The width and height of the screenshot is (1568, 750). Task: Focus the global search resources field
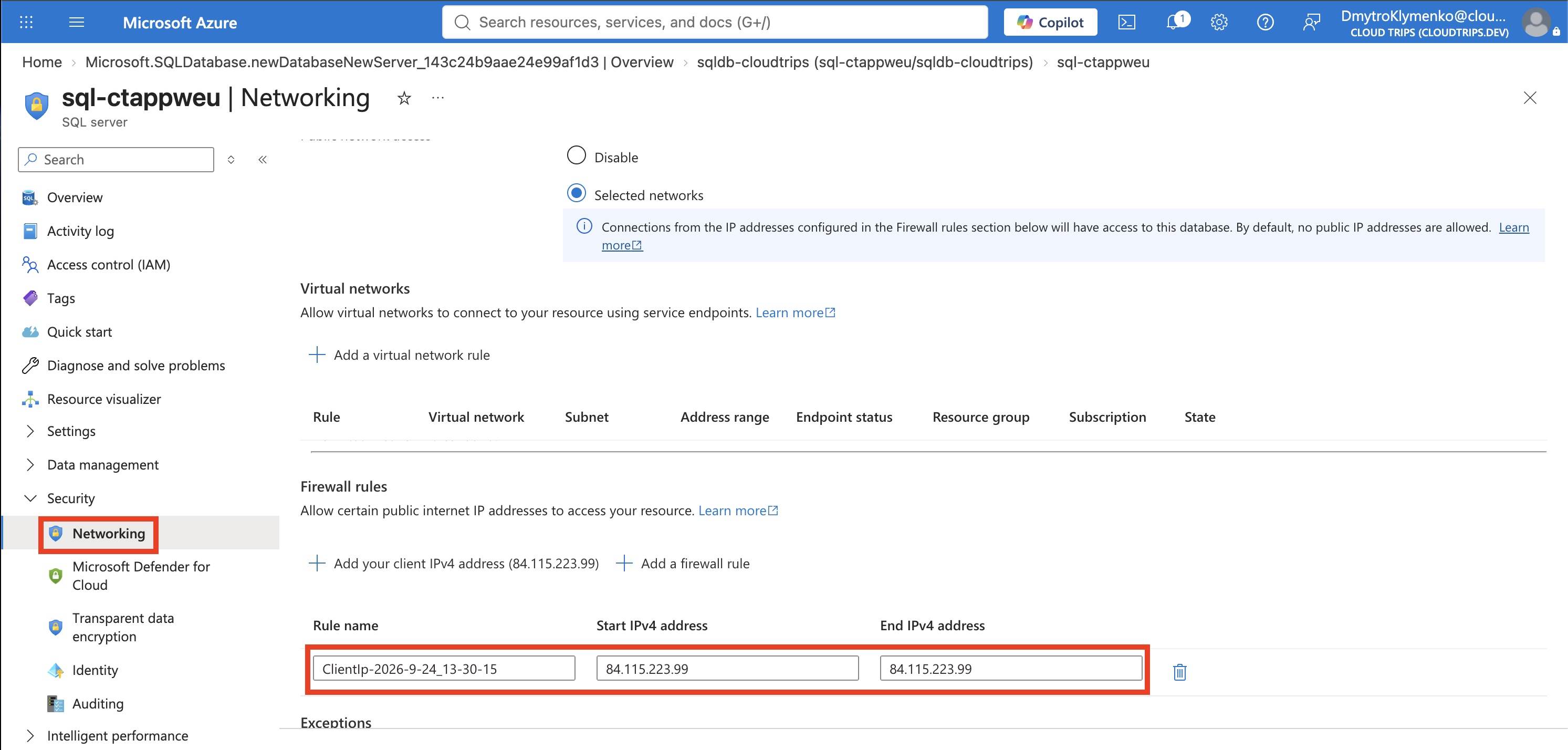coord(715,23)
